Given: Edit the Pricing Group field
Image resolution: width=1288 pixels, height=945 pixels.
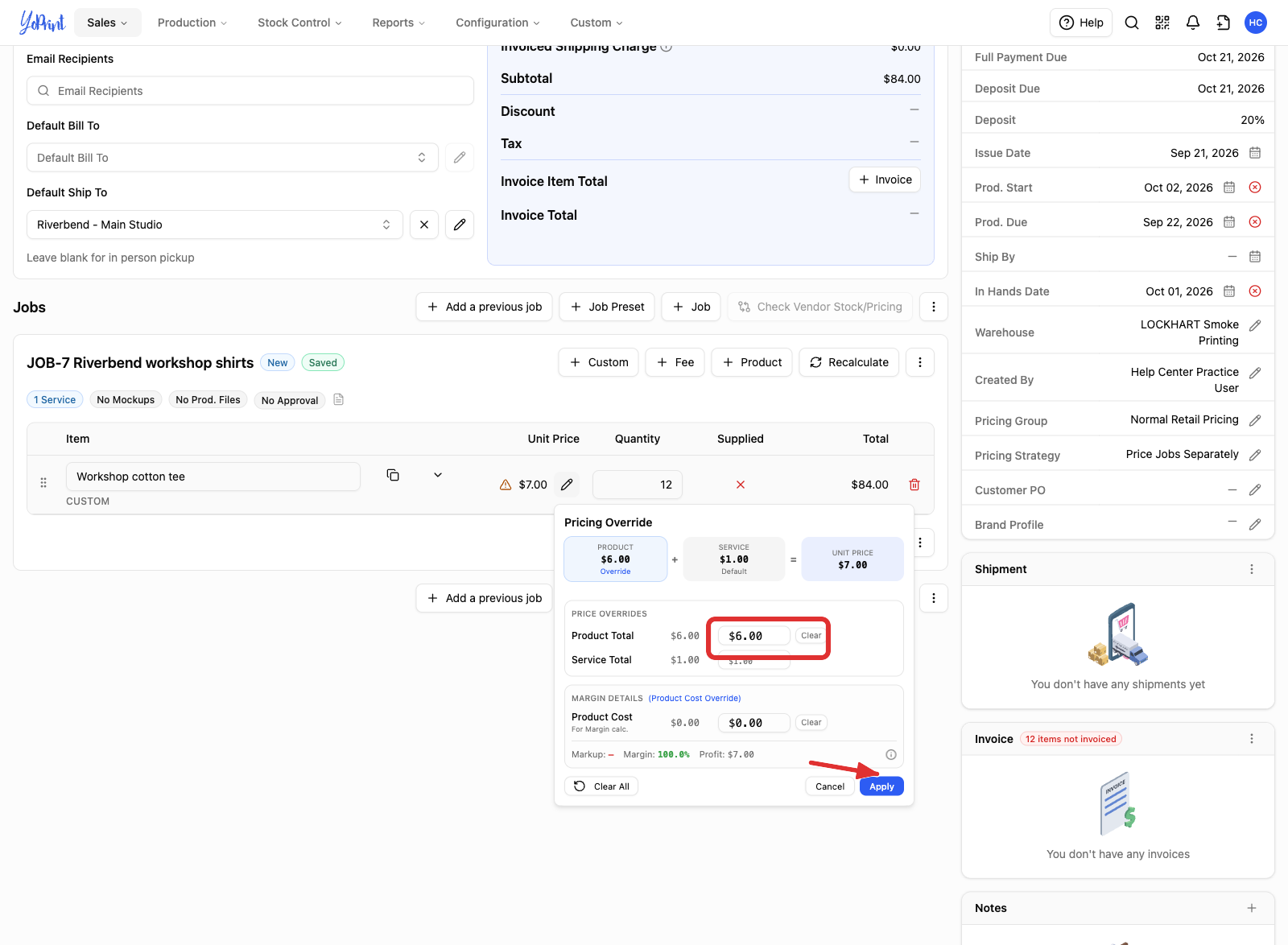Looking at the screenshot, I should tap(1255, 420).
